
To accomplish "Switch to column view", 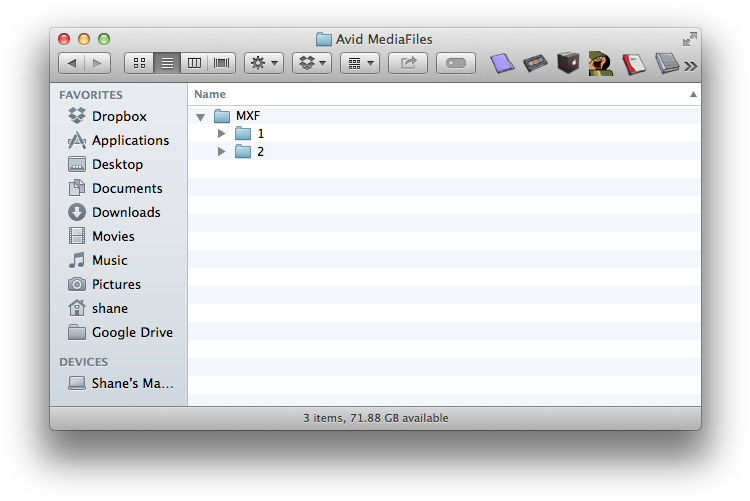I will [x=194, y=63].
